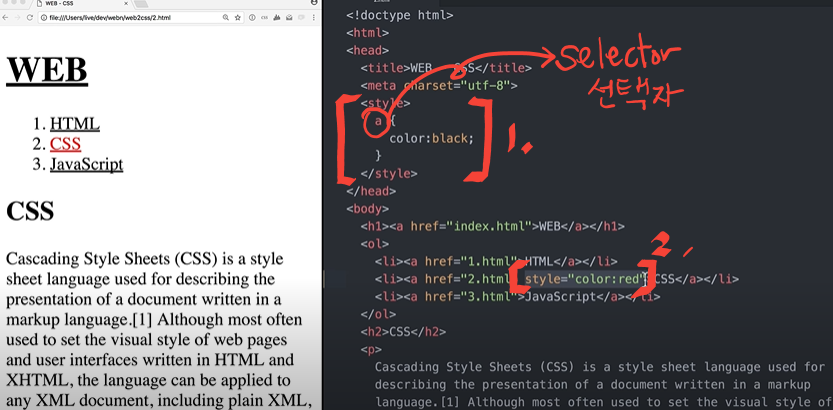Click the profile avatar icon in Chrome
The height and width of the screenshot is (410, 833).
coord(314,2)
